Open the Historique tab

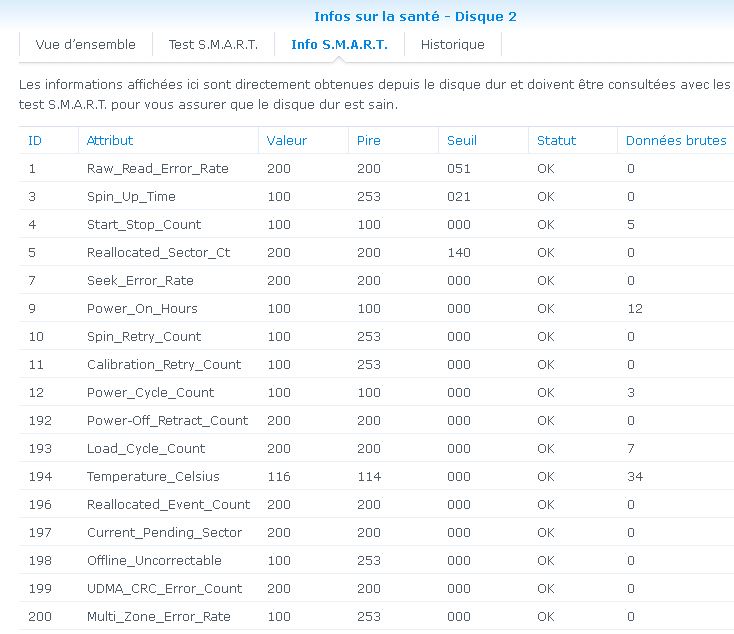click(x=453, y=44)
